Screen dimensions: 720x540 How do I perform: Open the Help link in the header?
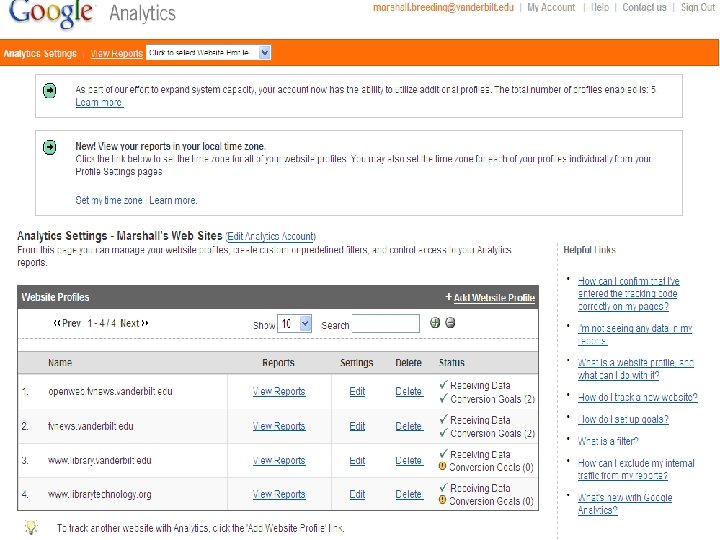click(x=599, y=7)
